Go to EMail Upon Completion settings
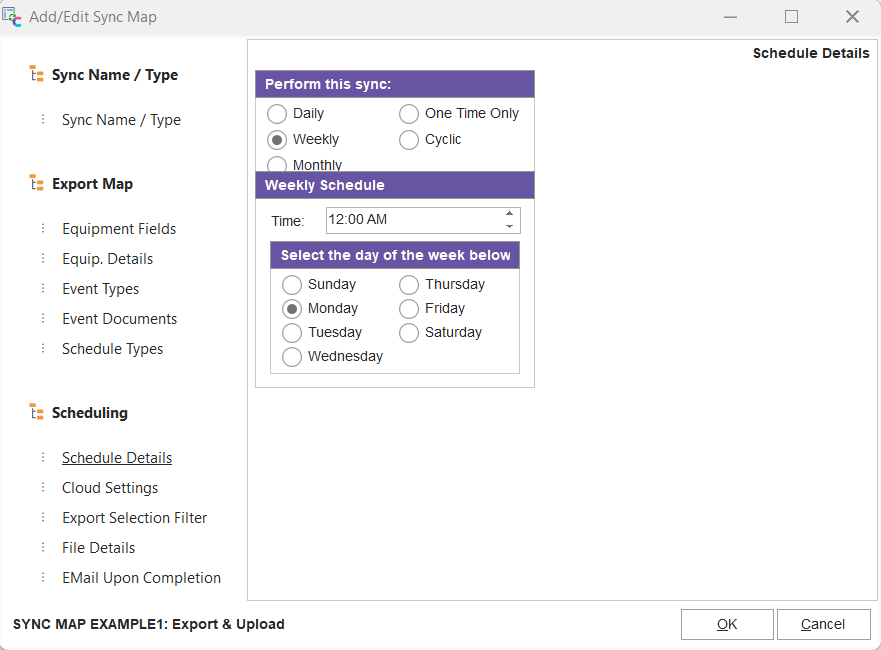The image size is (881, 650). tap(141, 578)
